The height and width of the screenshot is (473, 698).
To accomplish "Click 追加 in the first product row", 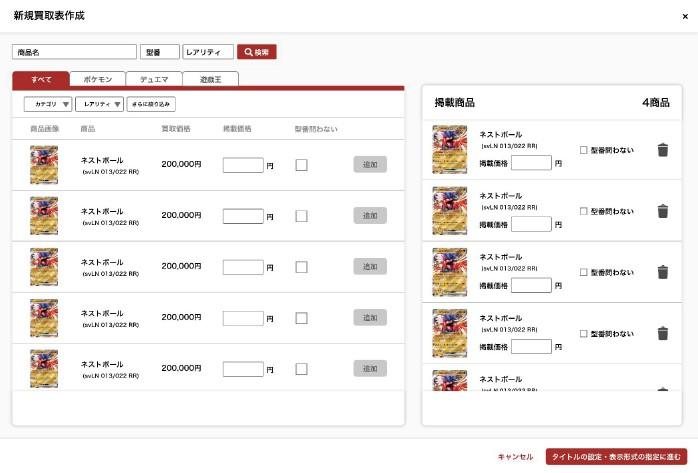I will tap(370, 164).
